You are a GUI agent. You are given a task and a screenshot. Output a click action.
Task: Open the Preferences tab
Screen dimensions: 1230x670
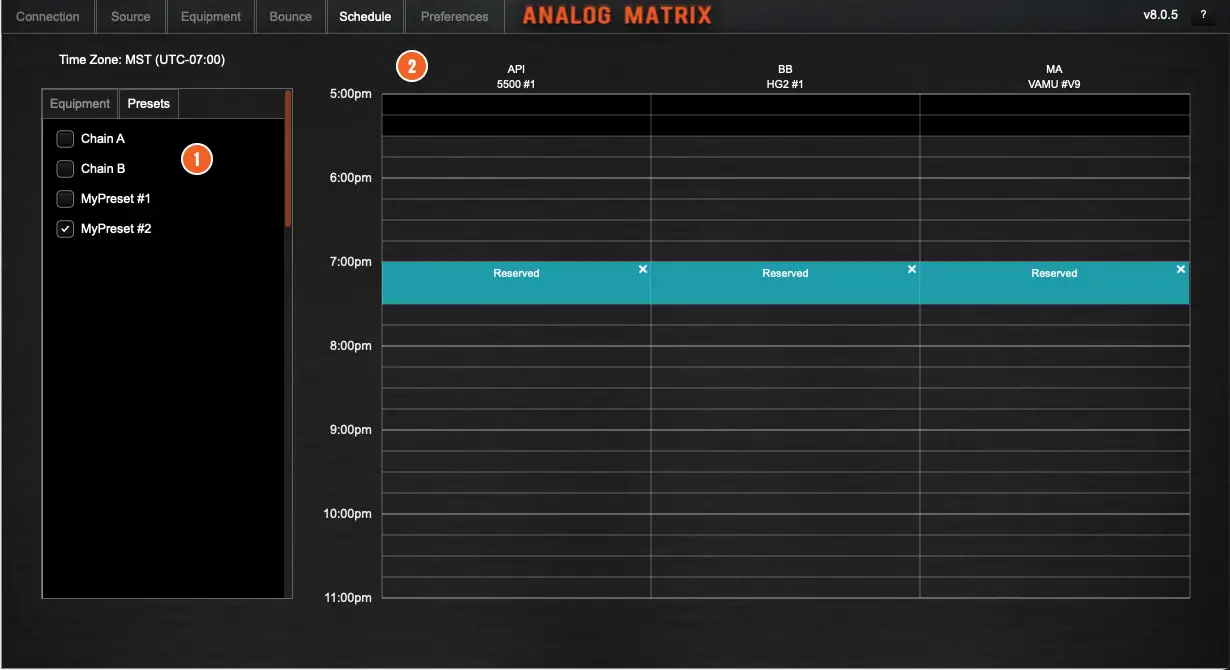[x=455, y=17]
